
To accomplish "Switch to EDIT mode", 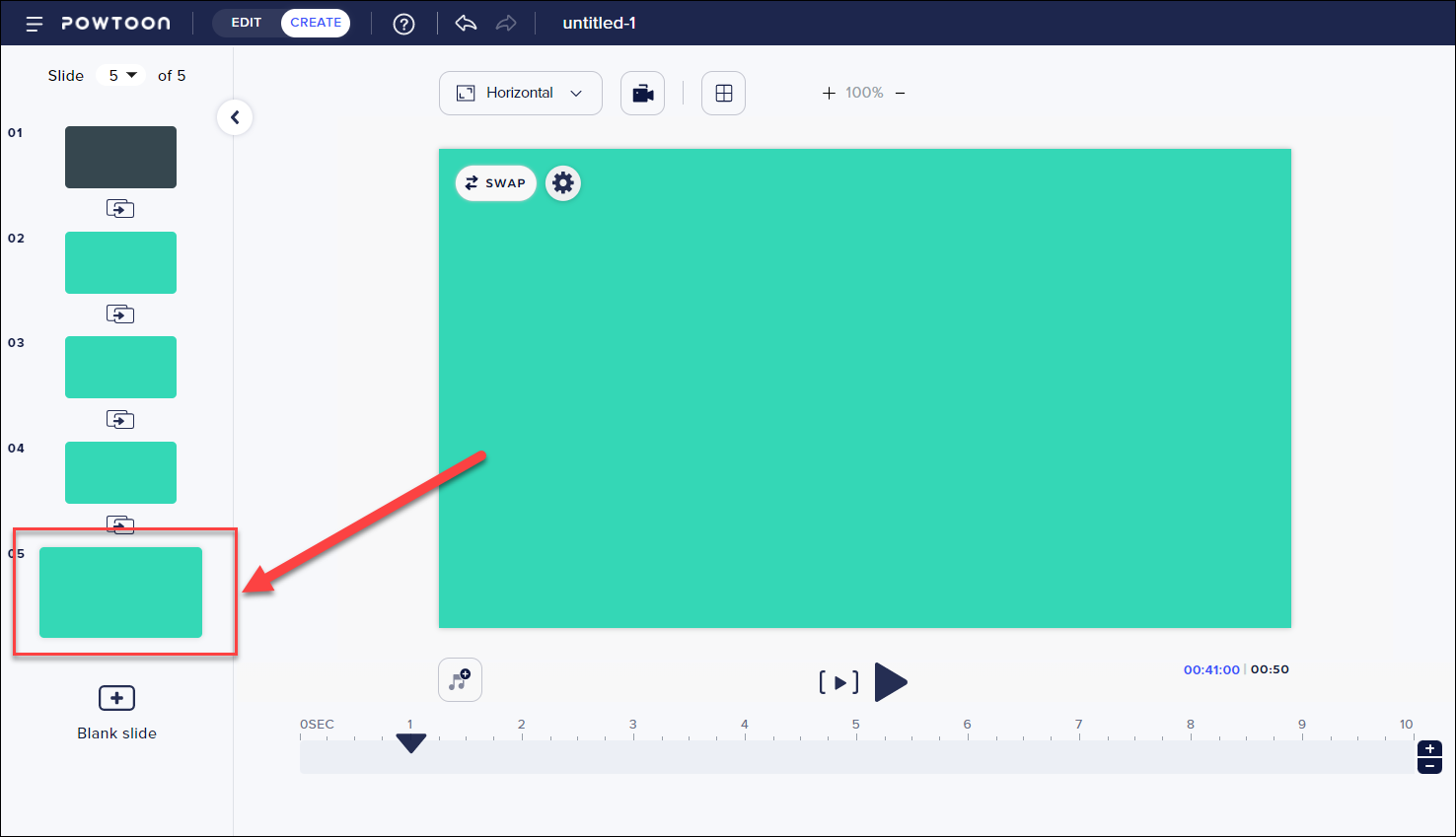I will tap(247, 23).
